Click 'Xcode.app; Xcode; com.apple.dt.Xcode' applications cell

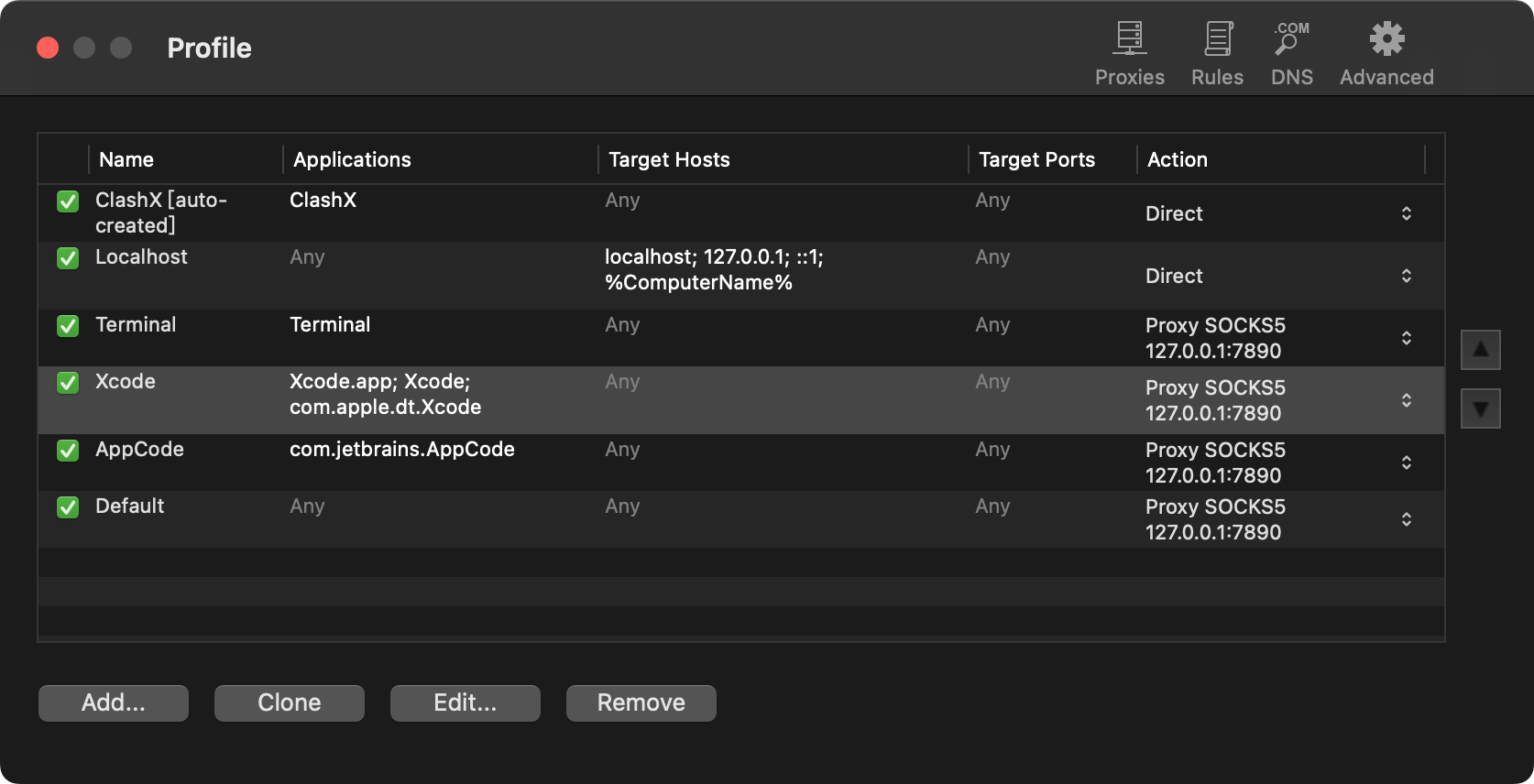pos(386,395)
